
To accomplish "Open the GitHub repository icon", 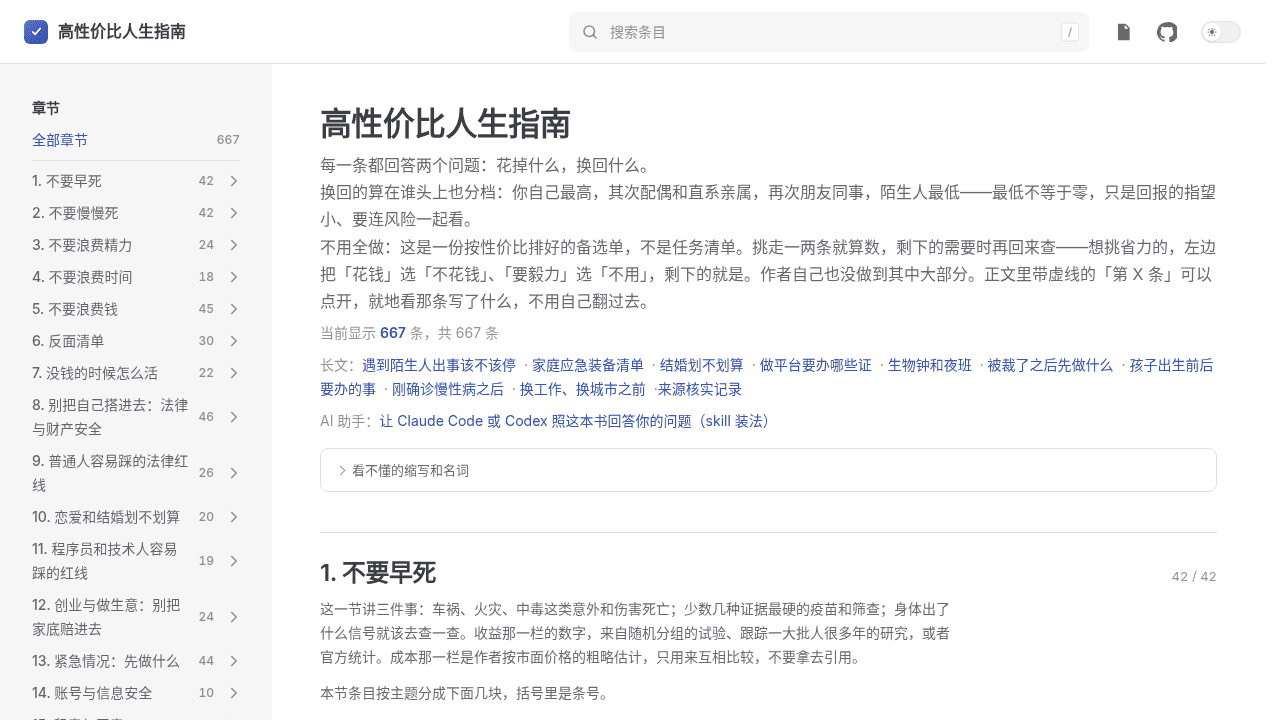I will (1167, 32).
